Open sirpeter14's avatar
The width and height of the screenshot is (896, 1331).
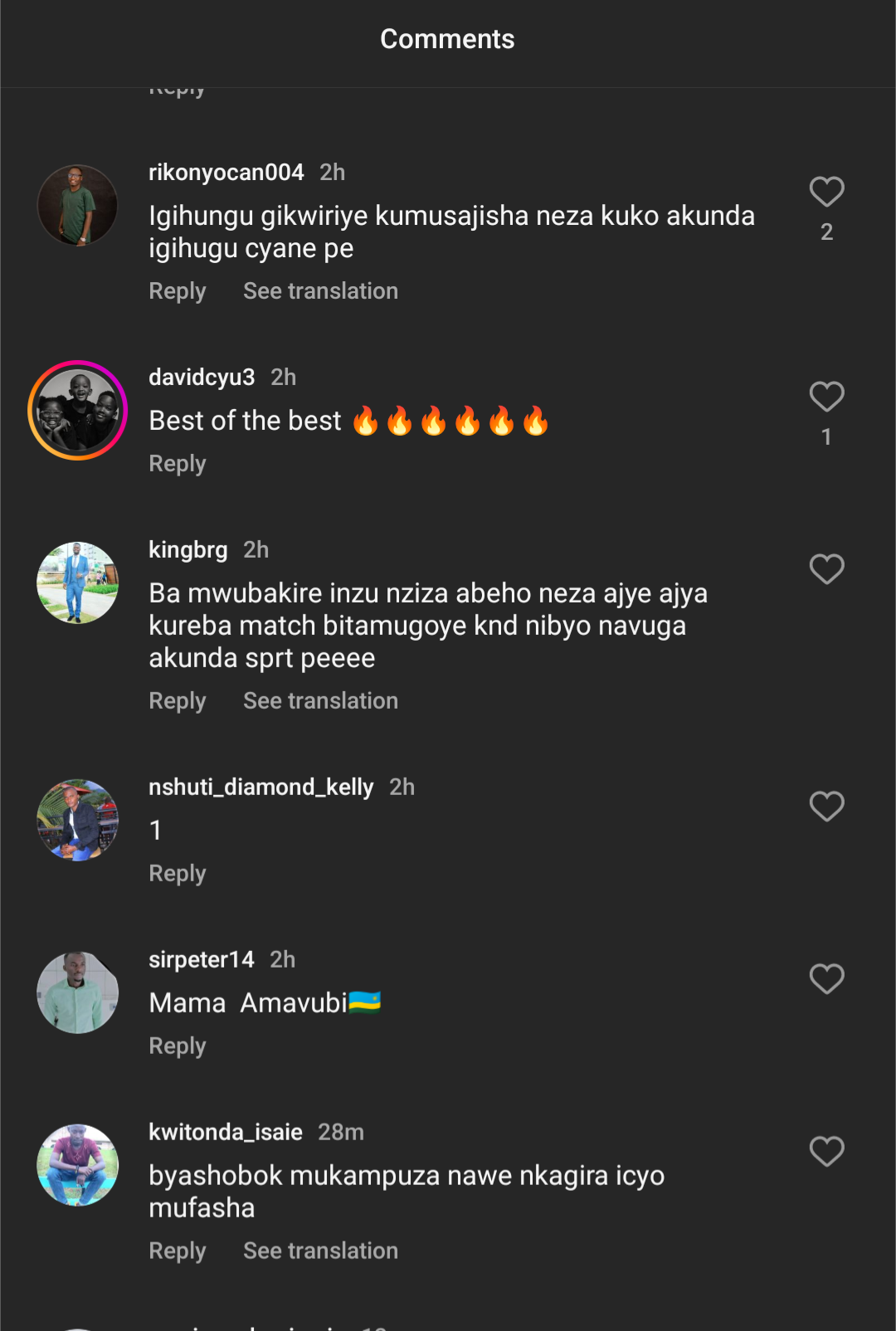[x=78, y=992]
